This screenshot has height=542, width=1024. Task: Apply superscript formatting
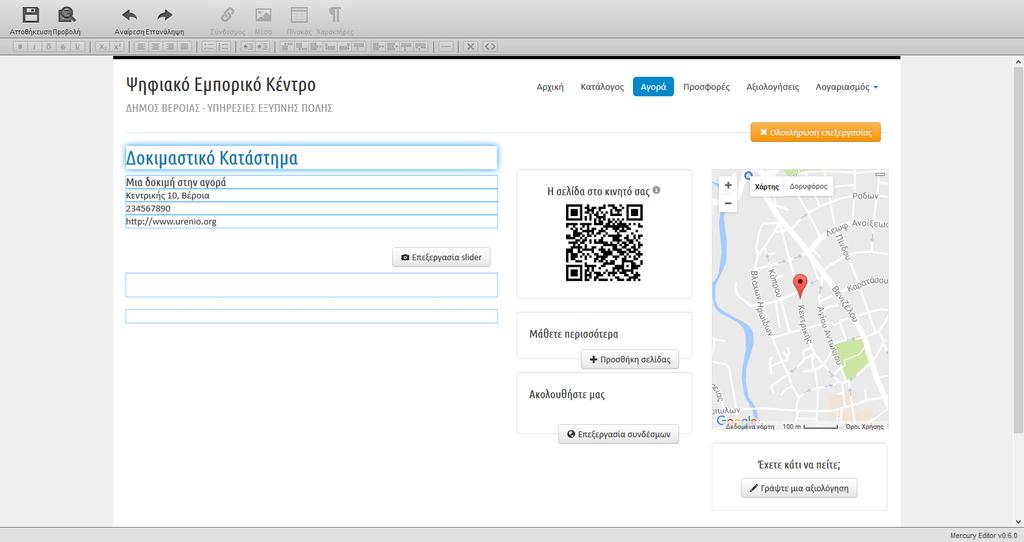coord(117,47)
